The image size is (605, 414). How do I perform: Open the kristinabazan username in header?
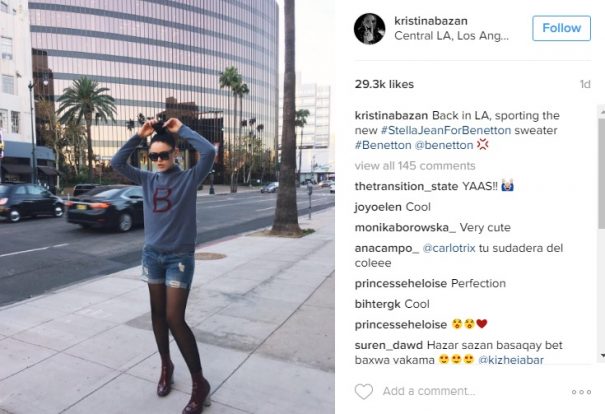click(x=431, y=21)
